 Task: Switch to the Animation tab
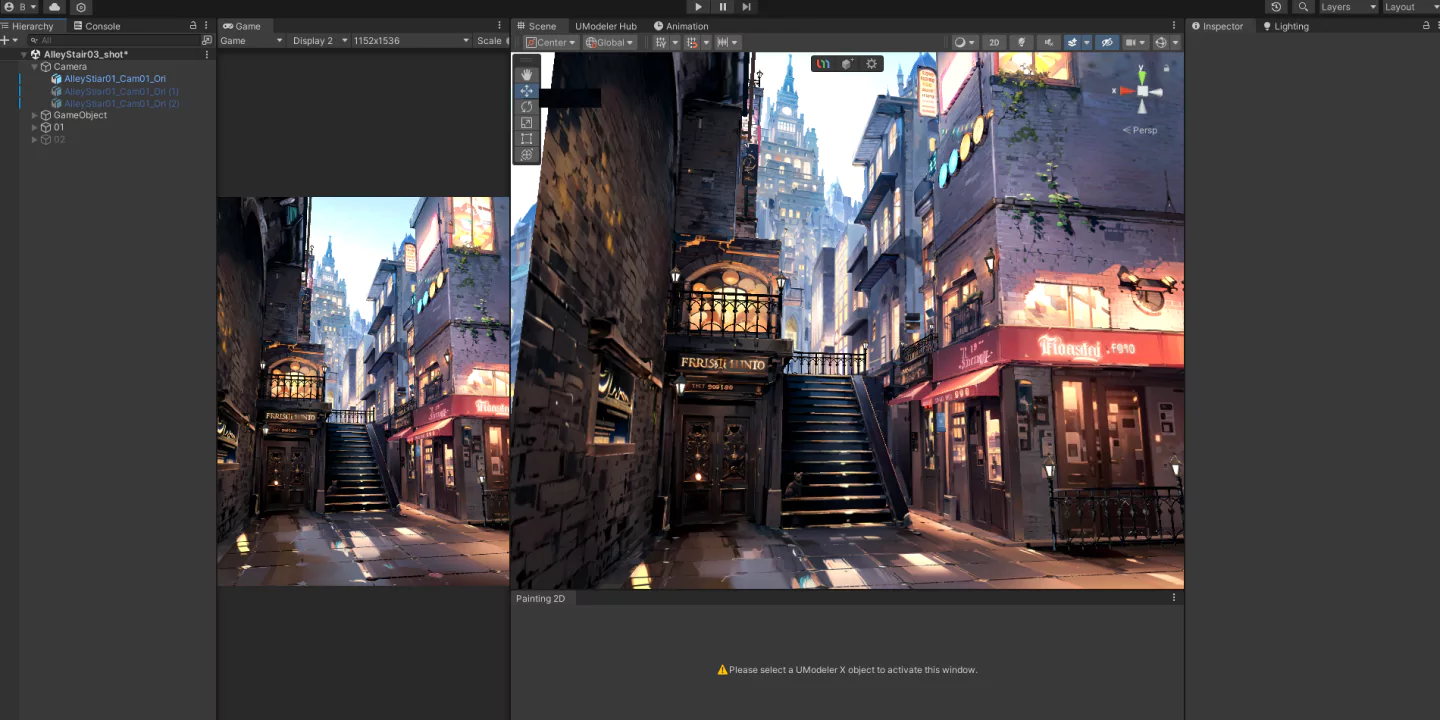(x=681, y=26)
